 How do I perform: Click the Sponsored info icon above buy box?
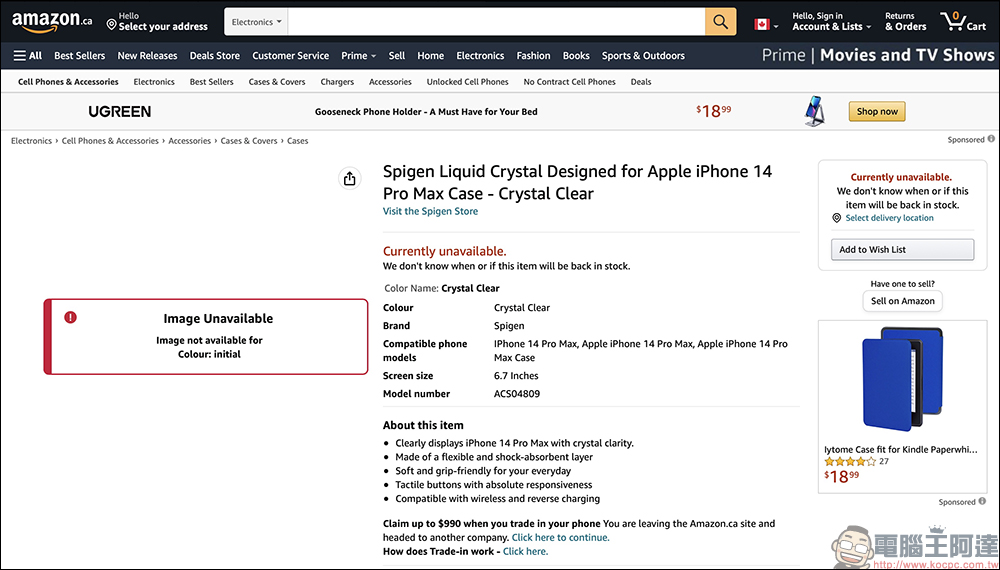pos(991,139)
